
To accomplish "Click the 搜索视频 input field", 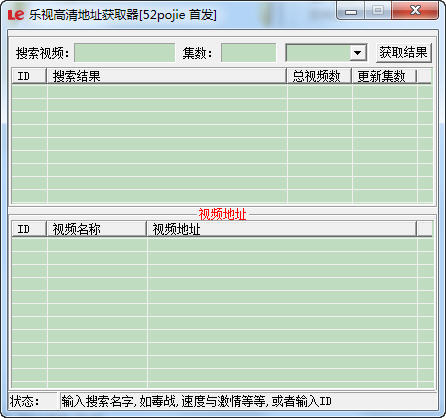I will pyautogui.click(x=125, y=53).
